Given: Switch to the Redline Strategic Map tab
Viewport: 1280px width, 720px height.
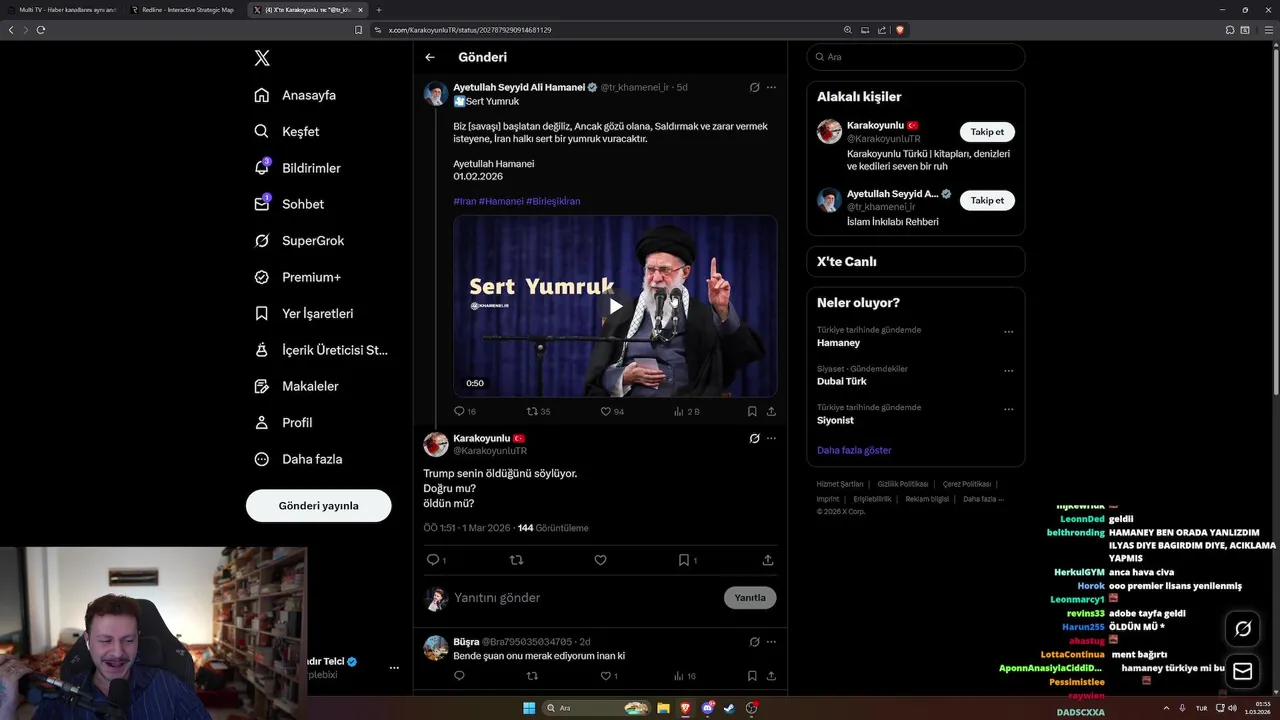Looking at the screenshot, I should pyautogui.click(x=186, y=10).
